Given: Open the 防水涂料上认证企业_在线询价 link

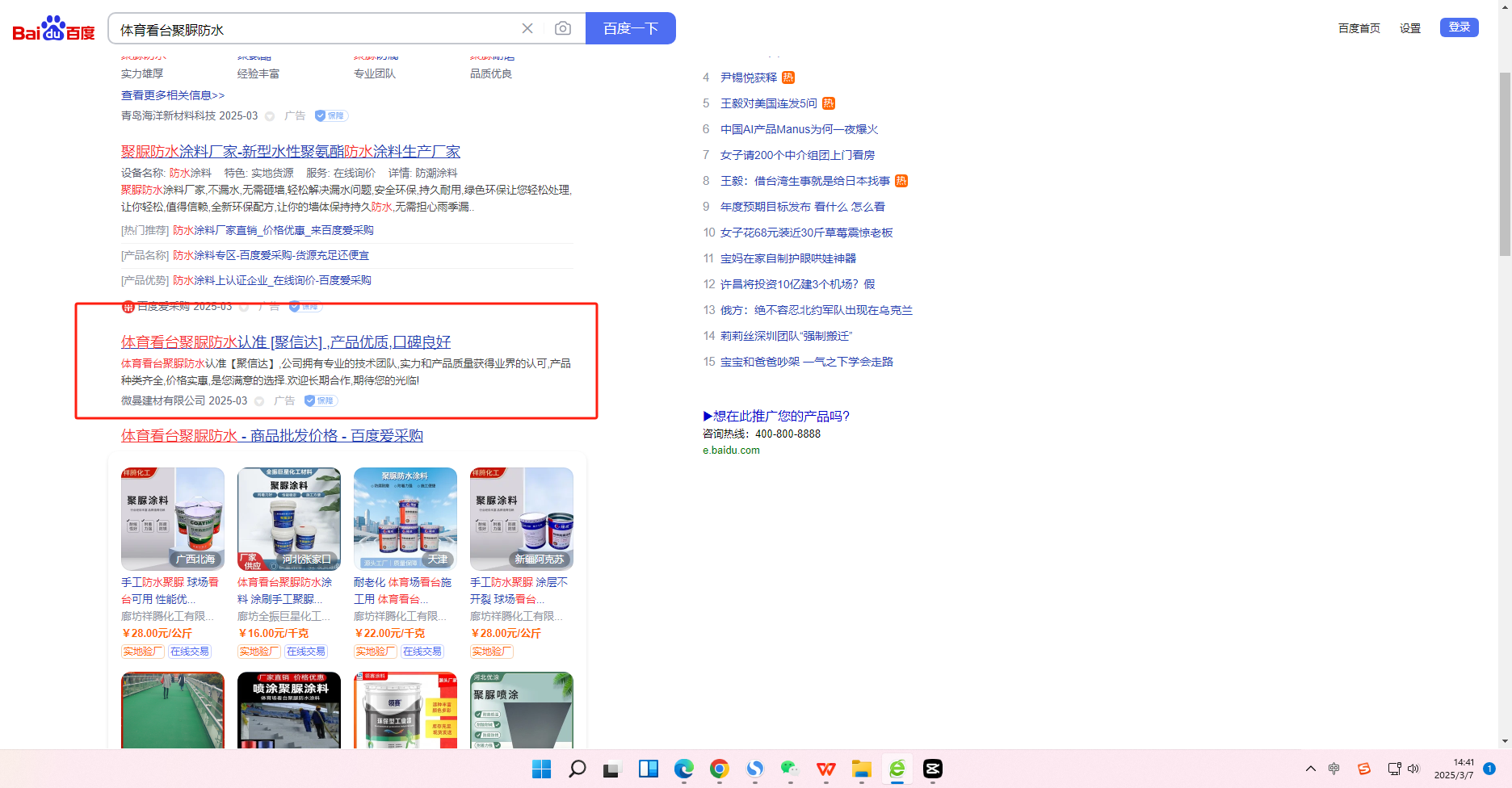Looking at the screenshot, I should click(272, 280).
